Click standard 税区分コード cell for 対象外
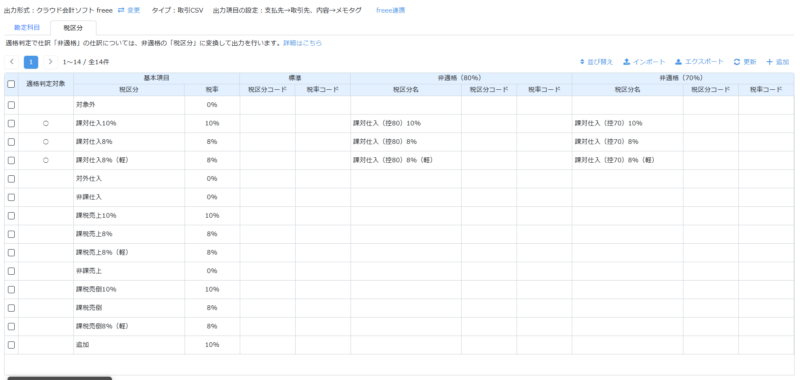This screenshot has height=380, width=800. (x=267, y=105)
